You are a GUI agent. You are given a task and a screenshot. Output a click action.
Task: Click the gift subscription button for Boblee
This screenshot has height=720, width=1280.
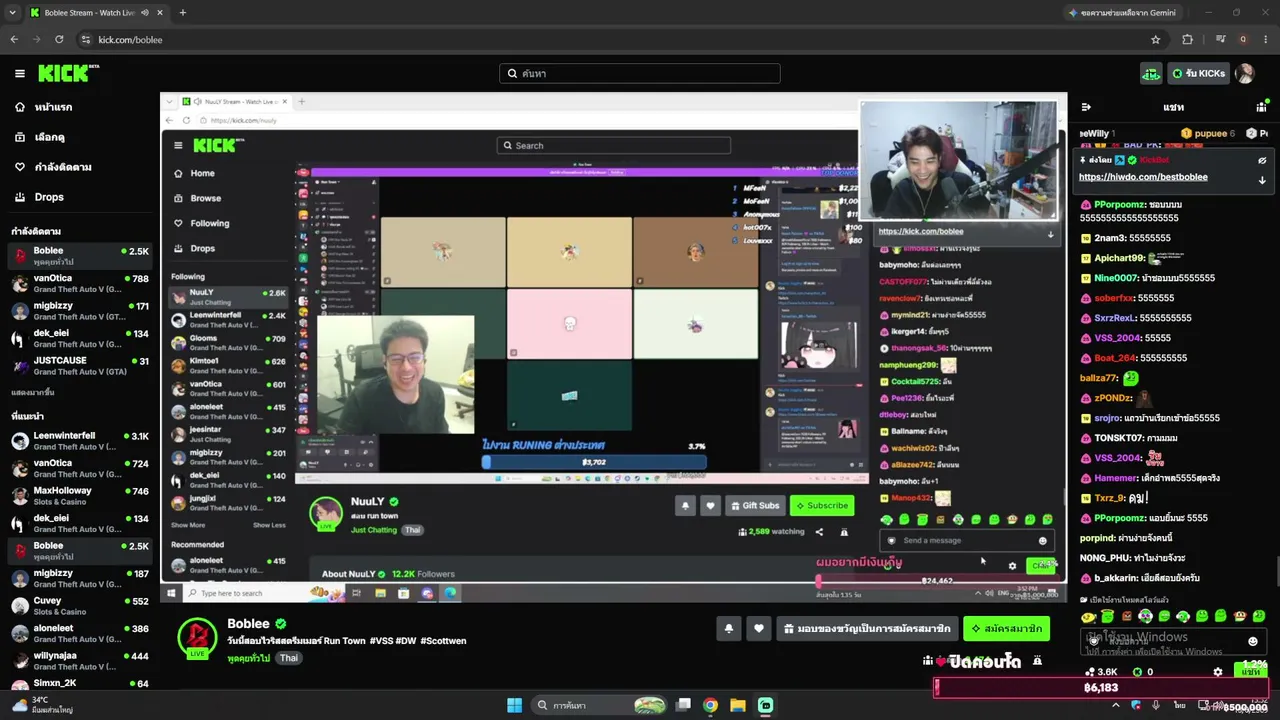tap(867, 629)
